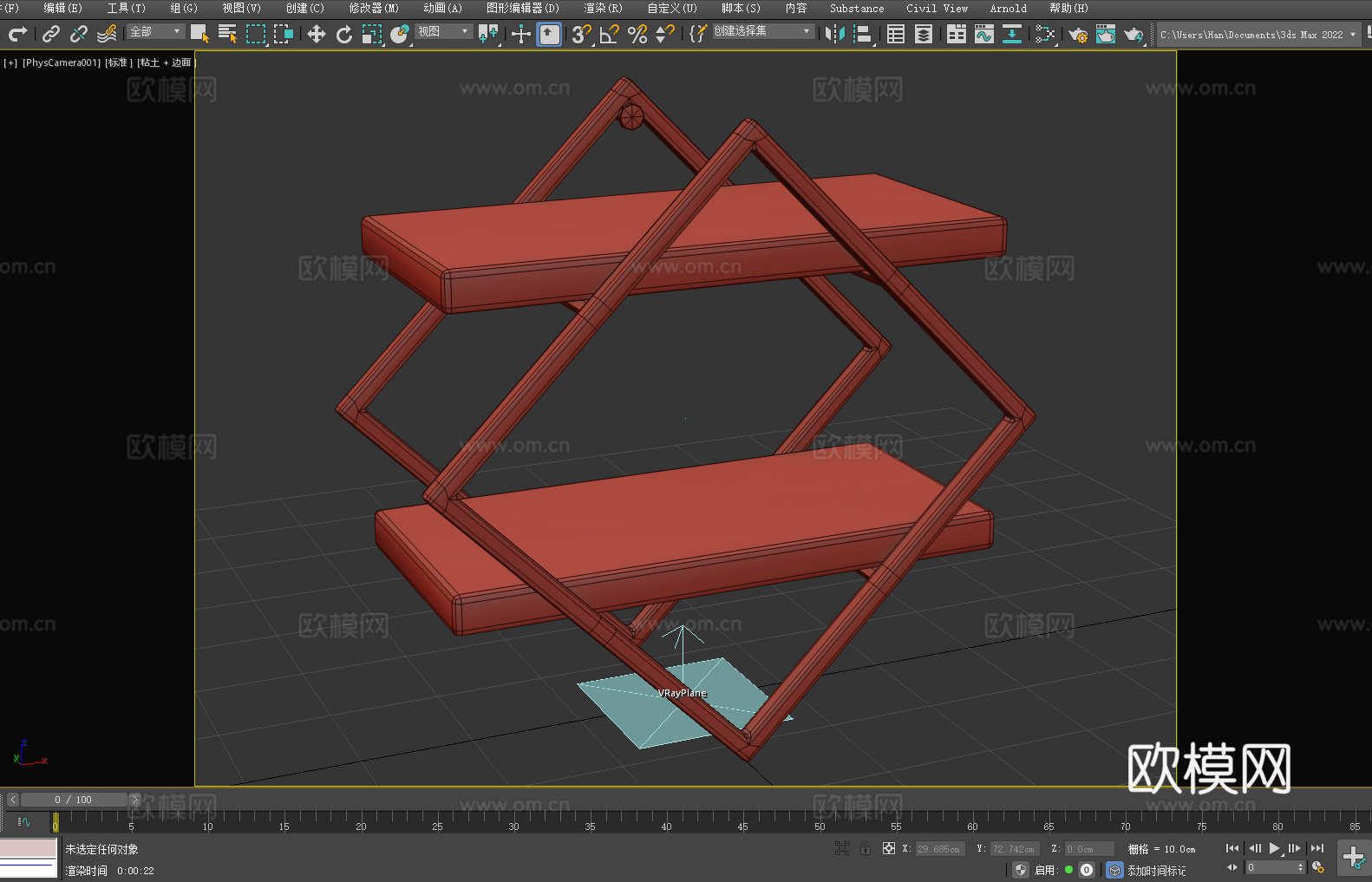Toggle Spinner Snap icon

(665, 35)
